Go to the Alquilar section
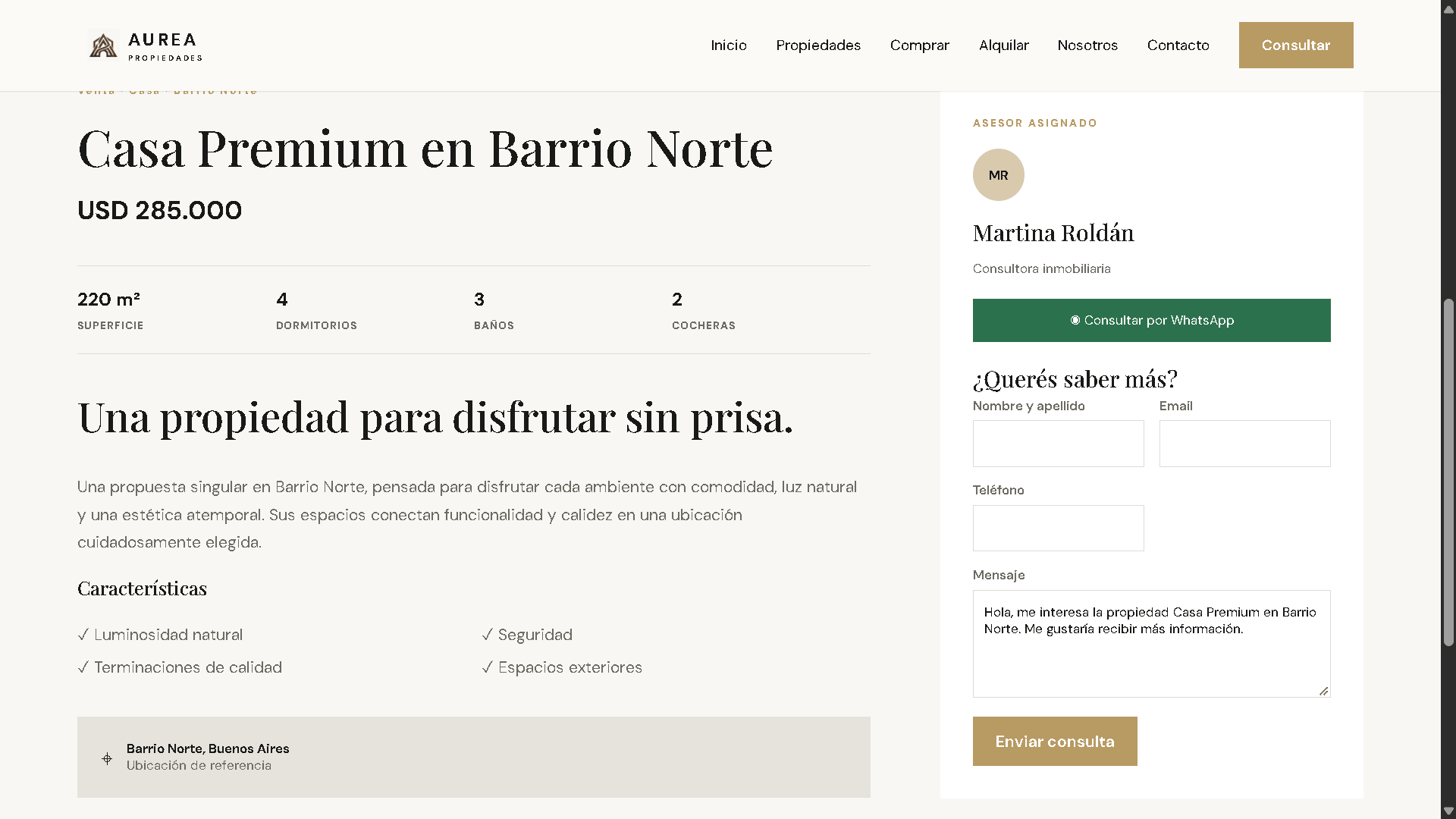The width and height of the screenshot is (1456, 819). coord(1003,45)
